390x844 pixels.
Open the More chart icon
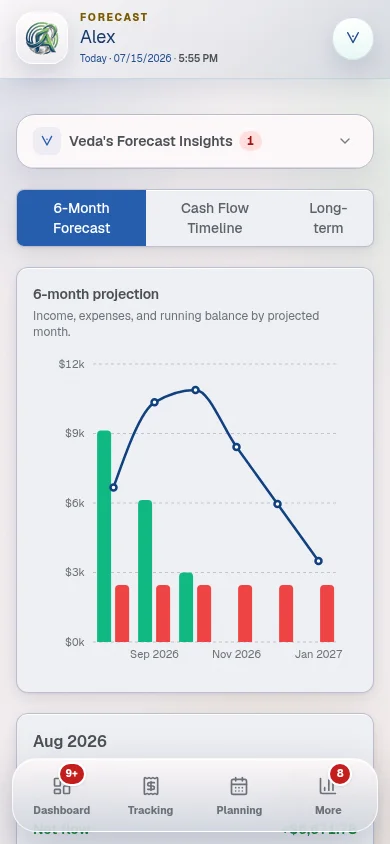328,786
